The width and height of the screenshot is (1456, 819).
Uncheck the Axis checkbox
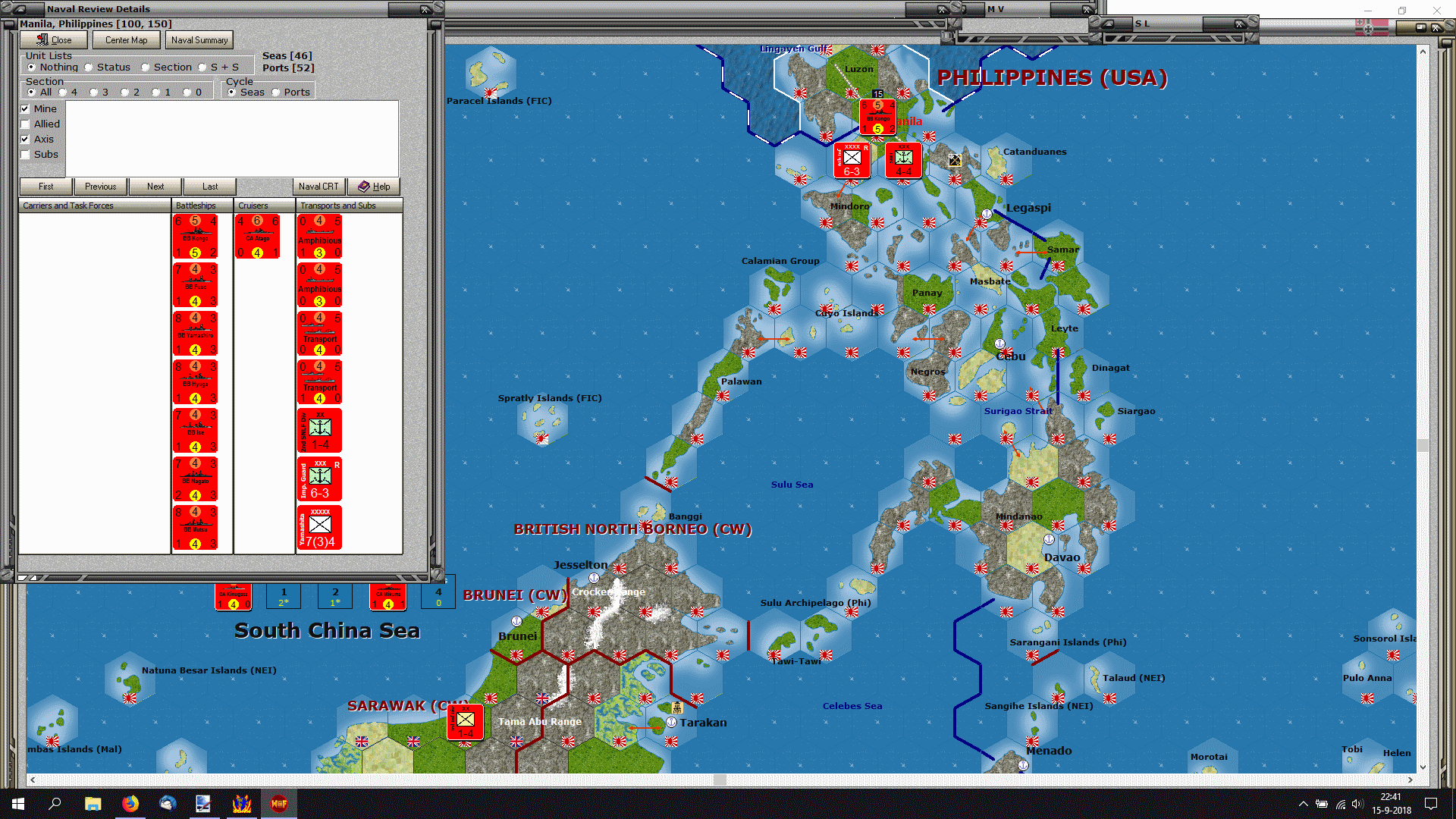tap(25, 140)
